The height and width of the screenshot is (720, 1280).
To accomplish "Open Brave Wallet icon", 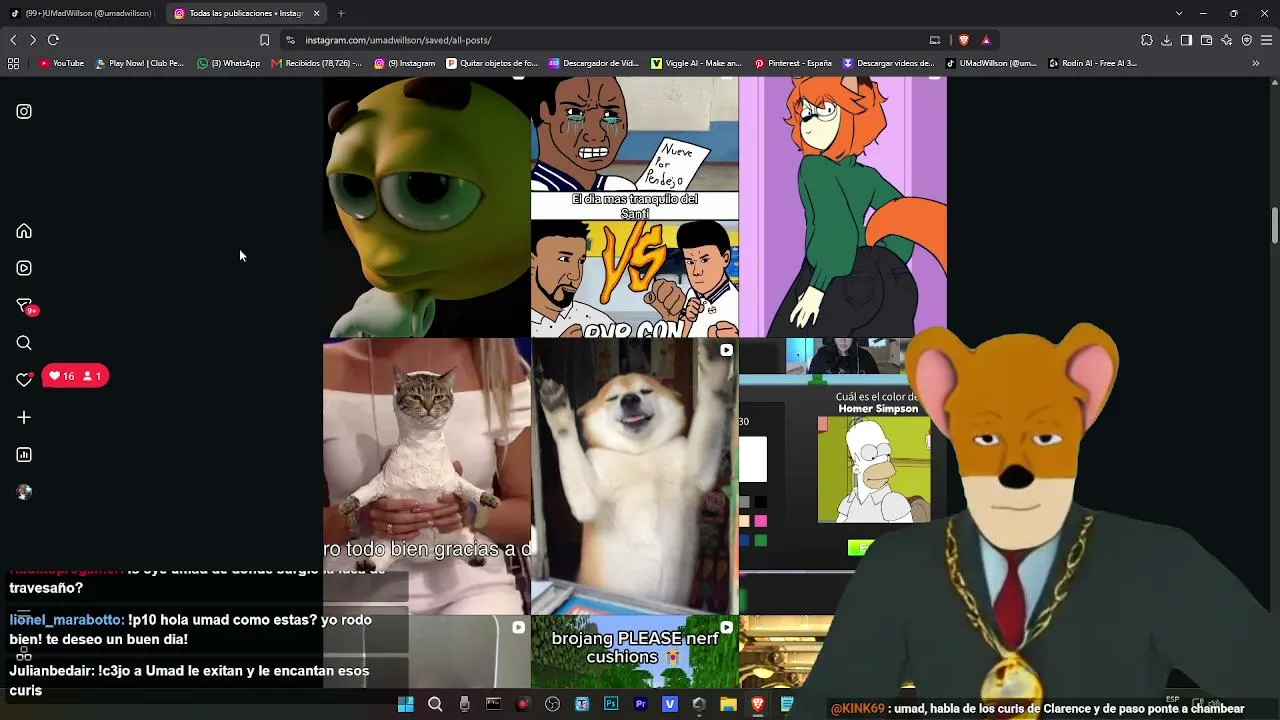I will tap(1206, 40).
